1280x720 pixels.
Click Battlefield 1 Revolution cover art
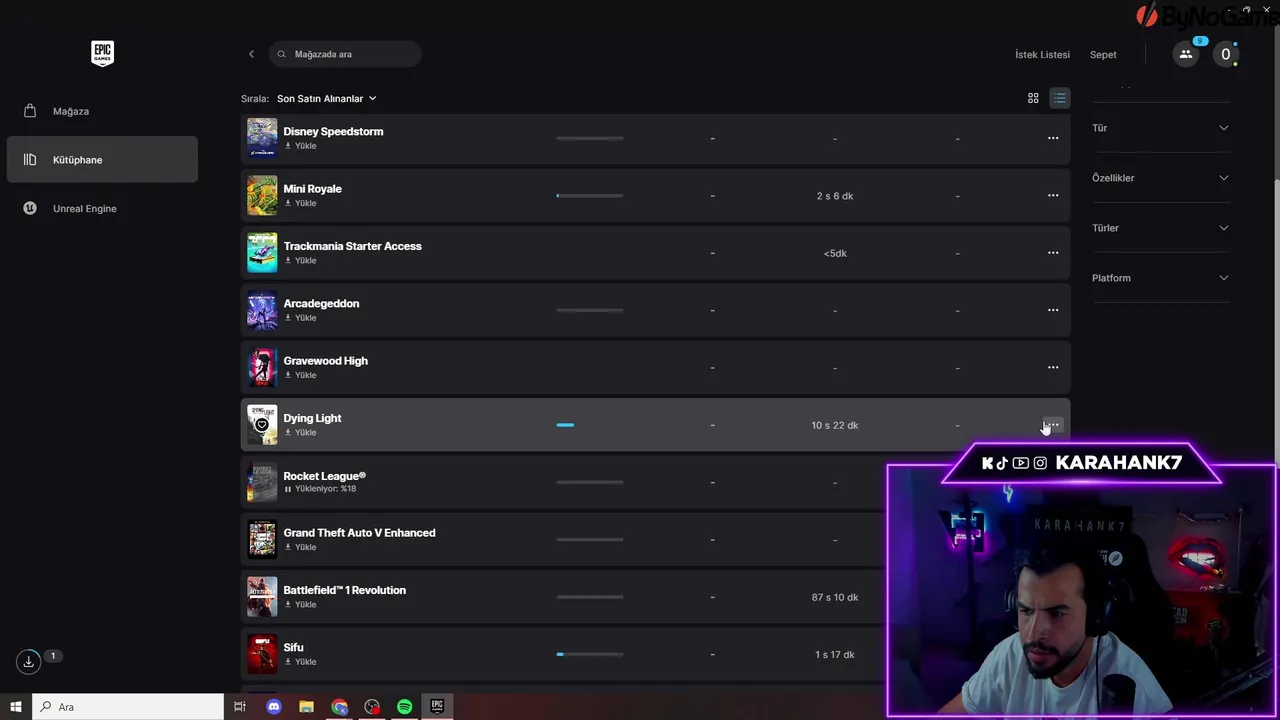(x=262, y=597)
